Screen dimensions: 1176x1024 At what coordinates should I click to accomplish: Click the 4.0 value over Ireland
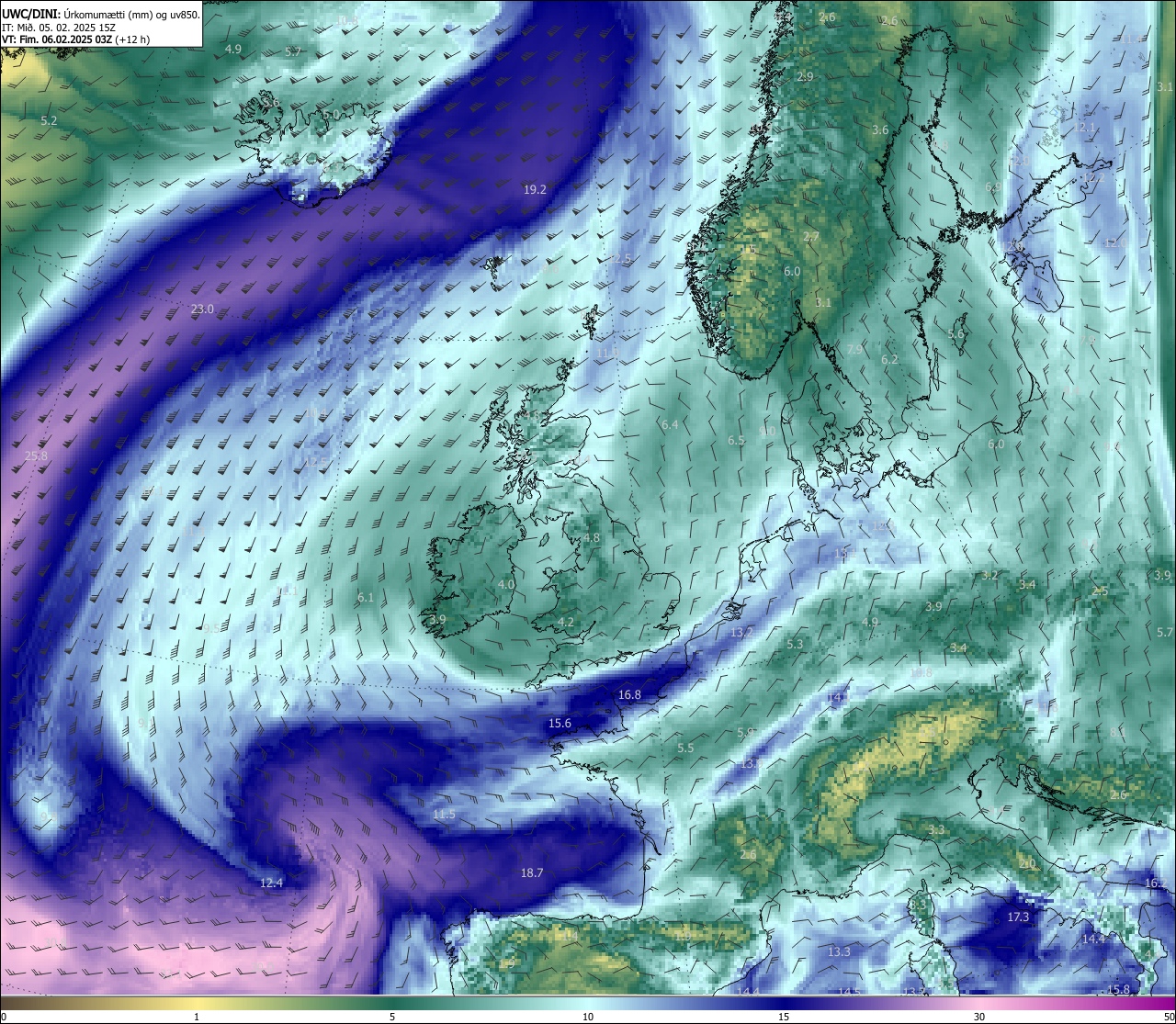506,584
